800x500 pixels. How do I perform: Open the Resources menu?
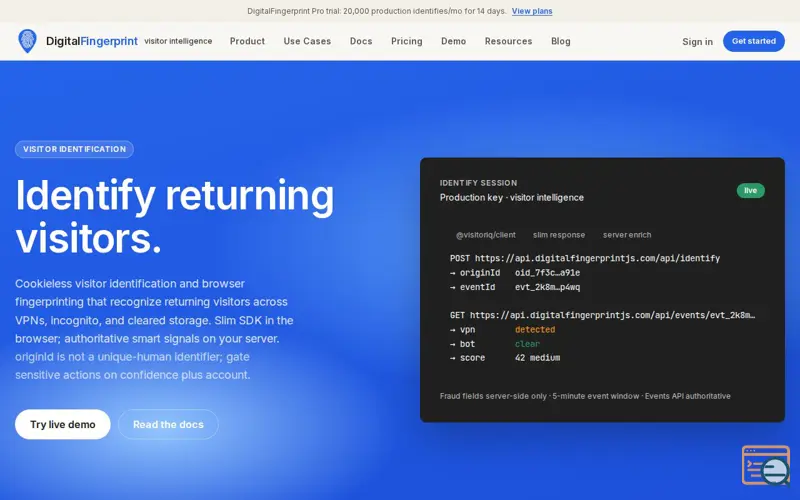[508, 41]
